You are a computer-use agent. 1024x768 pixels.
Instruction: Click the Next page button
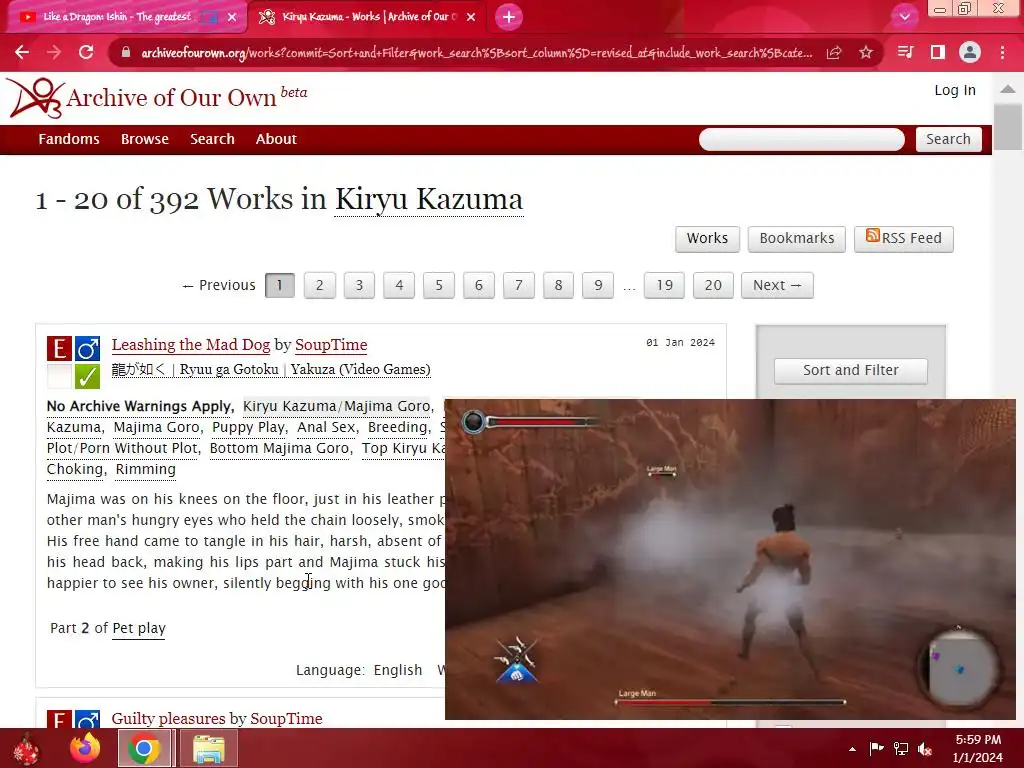point(777,285)
